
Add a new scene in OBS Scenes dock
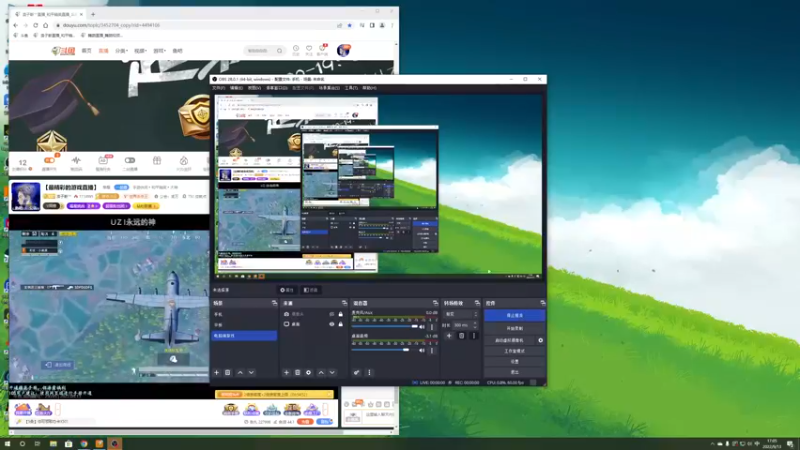tap(216, 372)
